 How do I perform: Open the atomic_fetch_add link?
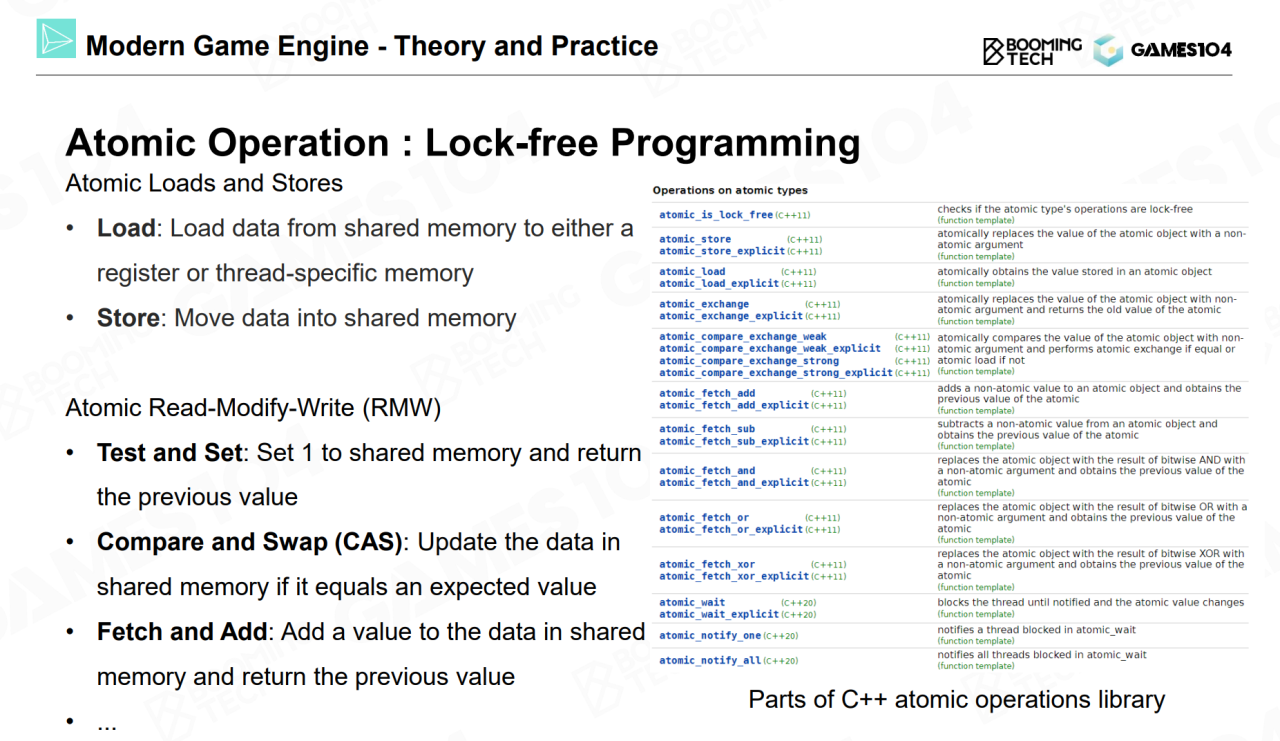tap(707, 394)
